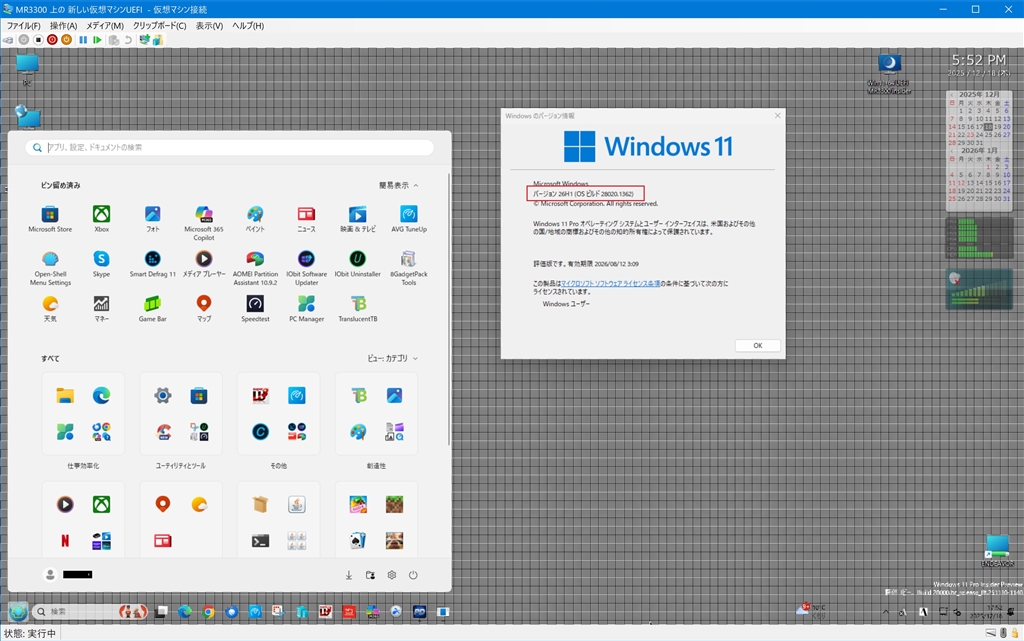Open AOMEI Partition Assistant app
Image resolution: width=1024 pixels, height=641 pixels.
pyautogui.click(x=255, y=260)
